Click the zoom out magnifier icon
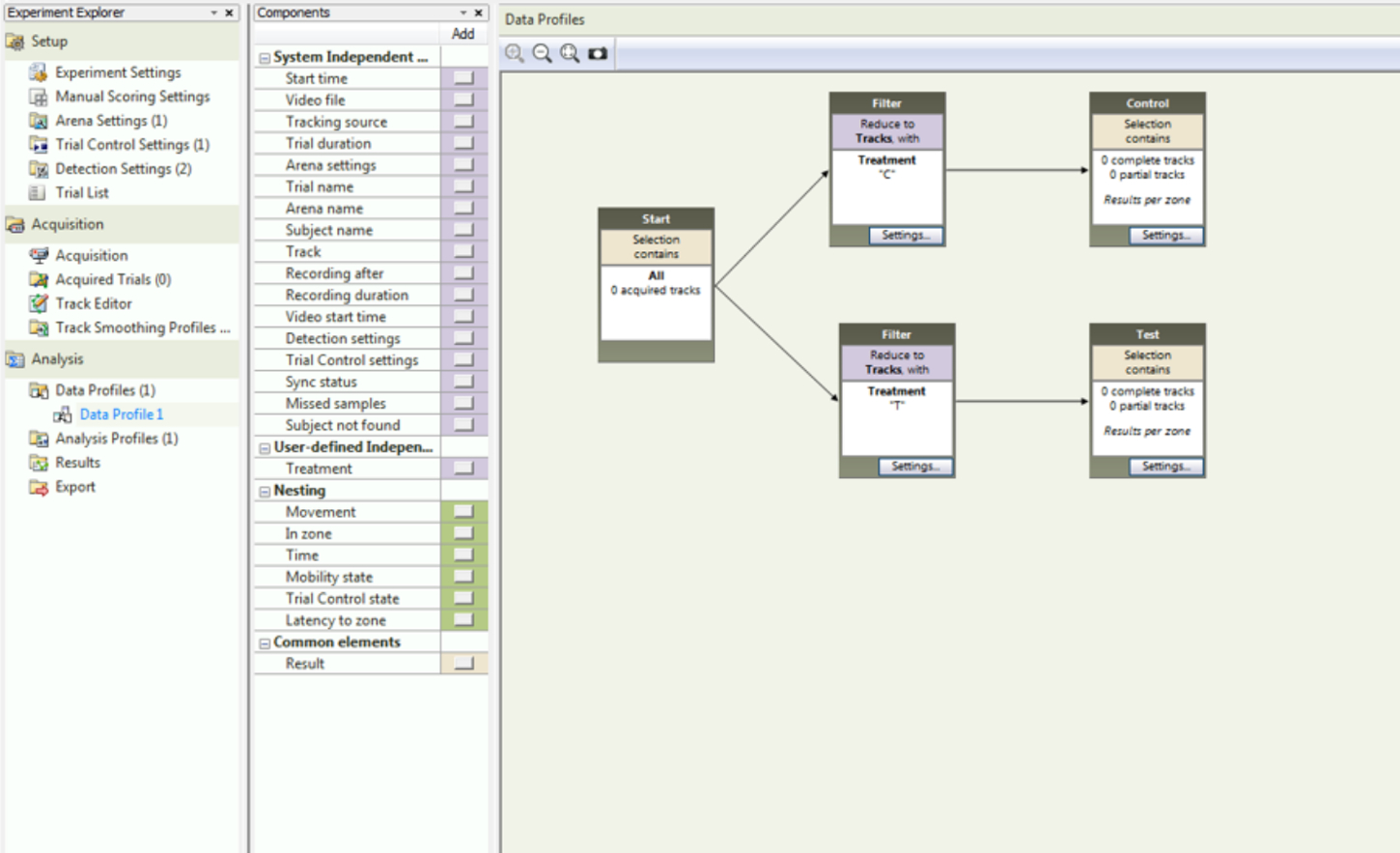Image resolution: width=1400 pixels, height=853 pixels. coord(543,54)
